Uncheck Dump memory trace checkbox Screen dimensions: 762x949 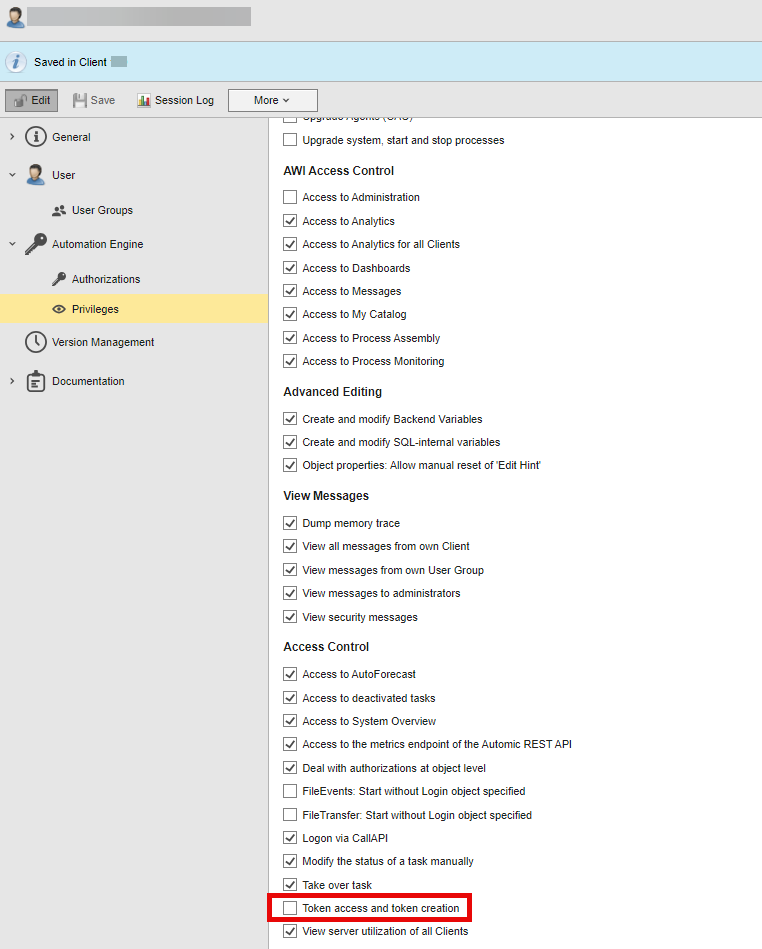tap(290, 524)
